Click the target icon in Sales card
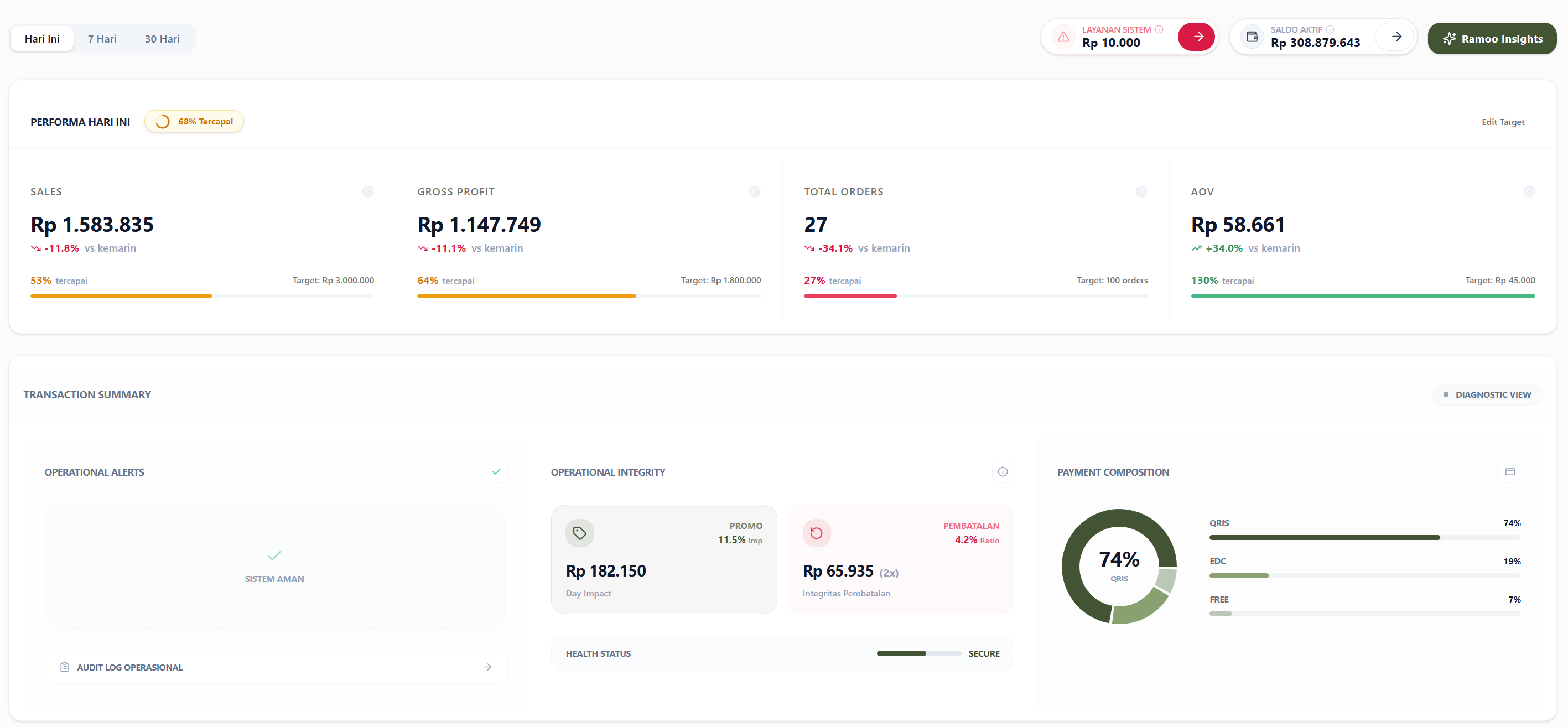1568x727 pixels. pos(367,192)
